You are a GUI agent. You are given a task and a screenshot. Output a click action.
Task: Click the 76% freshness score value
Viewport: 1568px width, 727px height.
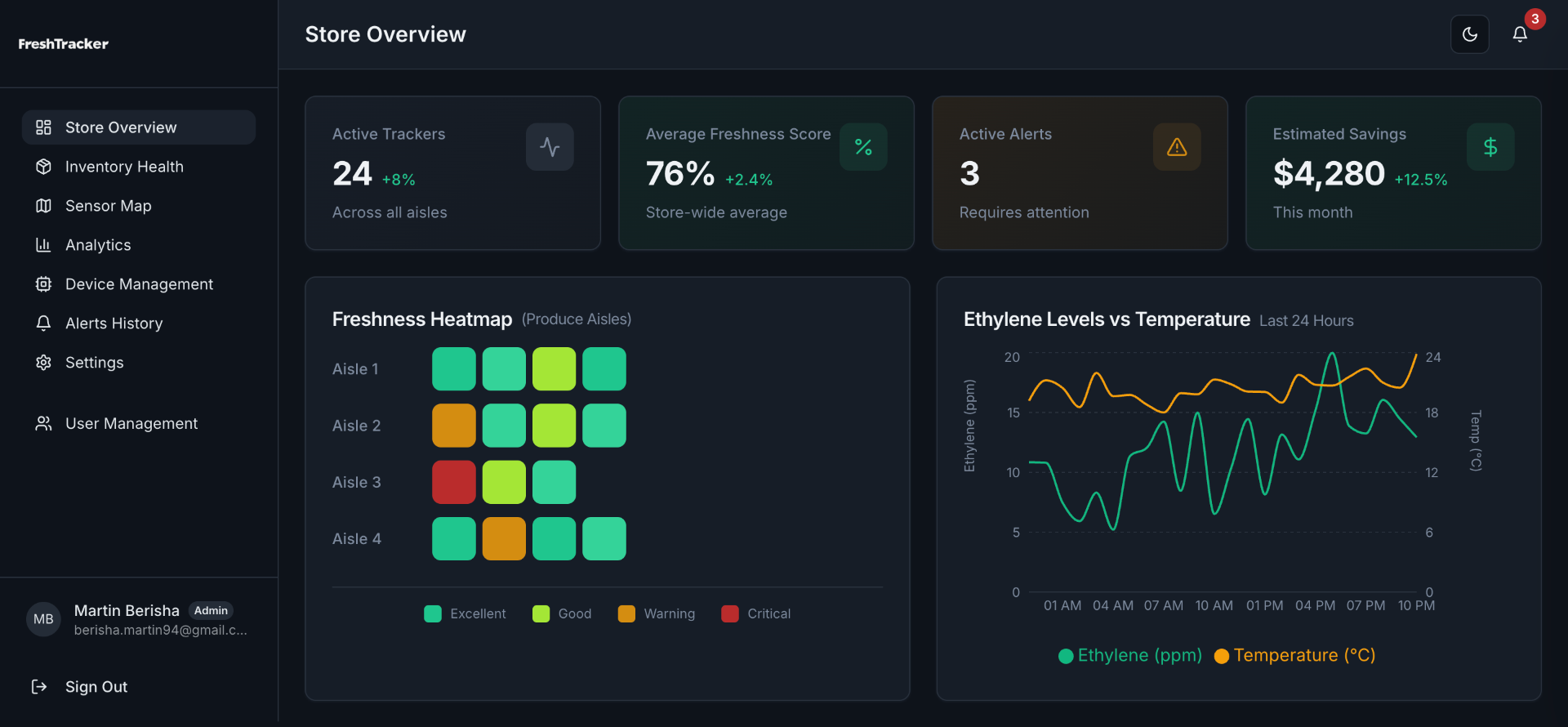(680, 174)
